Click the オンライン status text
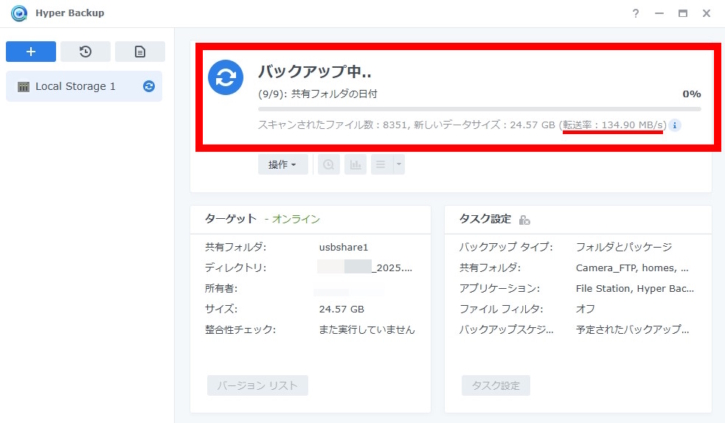This screenshot has width=725, height=423. 297,219
